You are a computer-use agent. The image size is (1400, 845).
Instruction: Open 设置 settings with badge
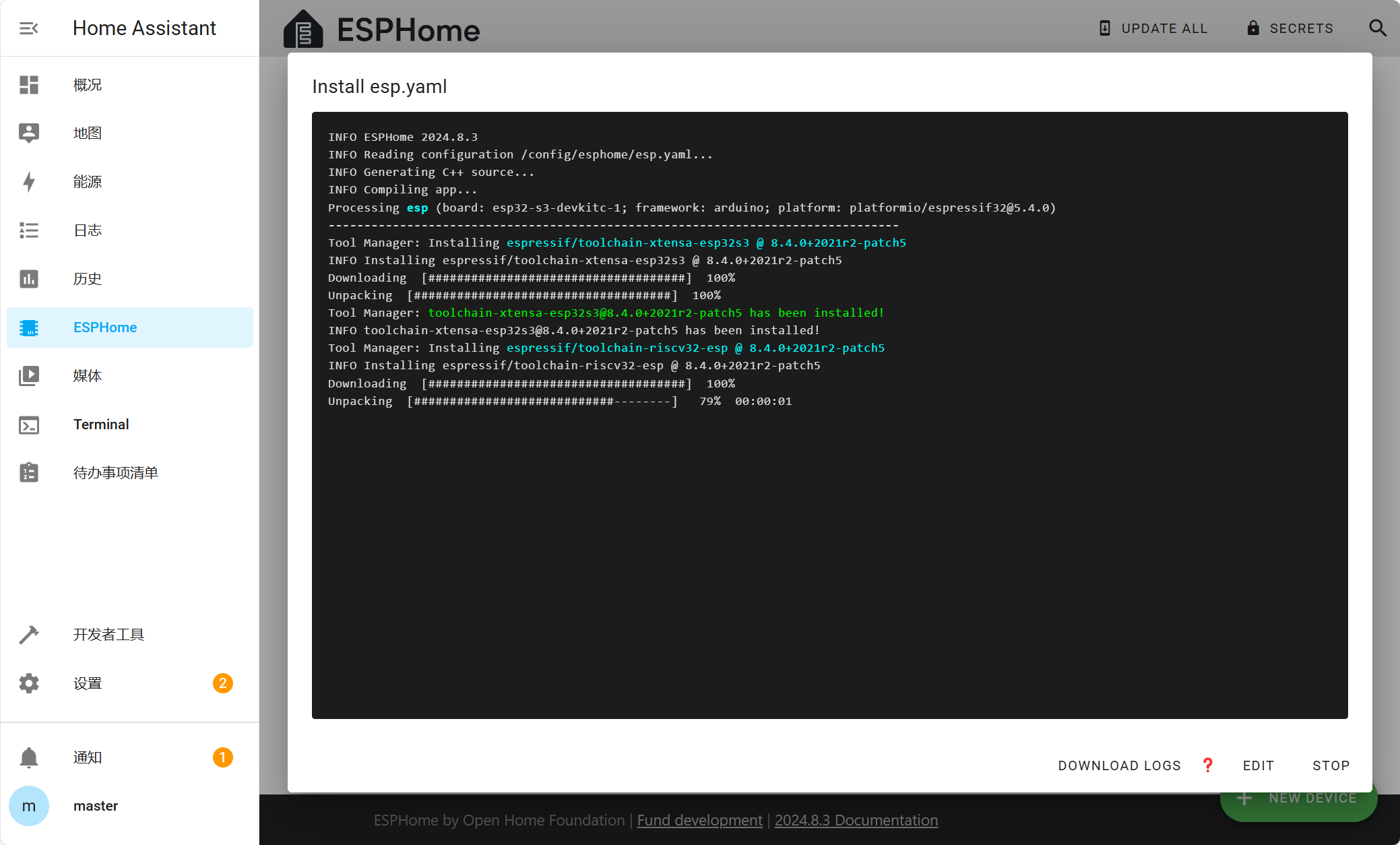pos(88,683)
